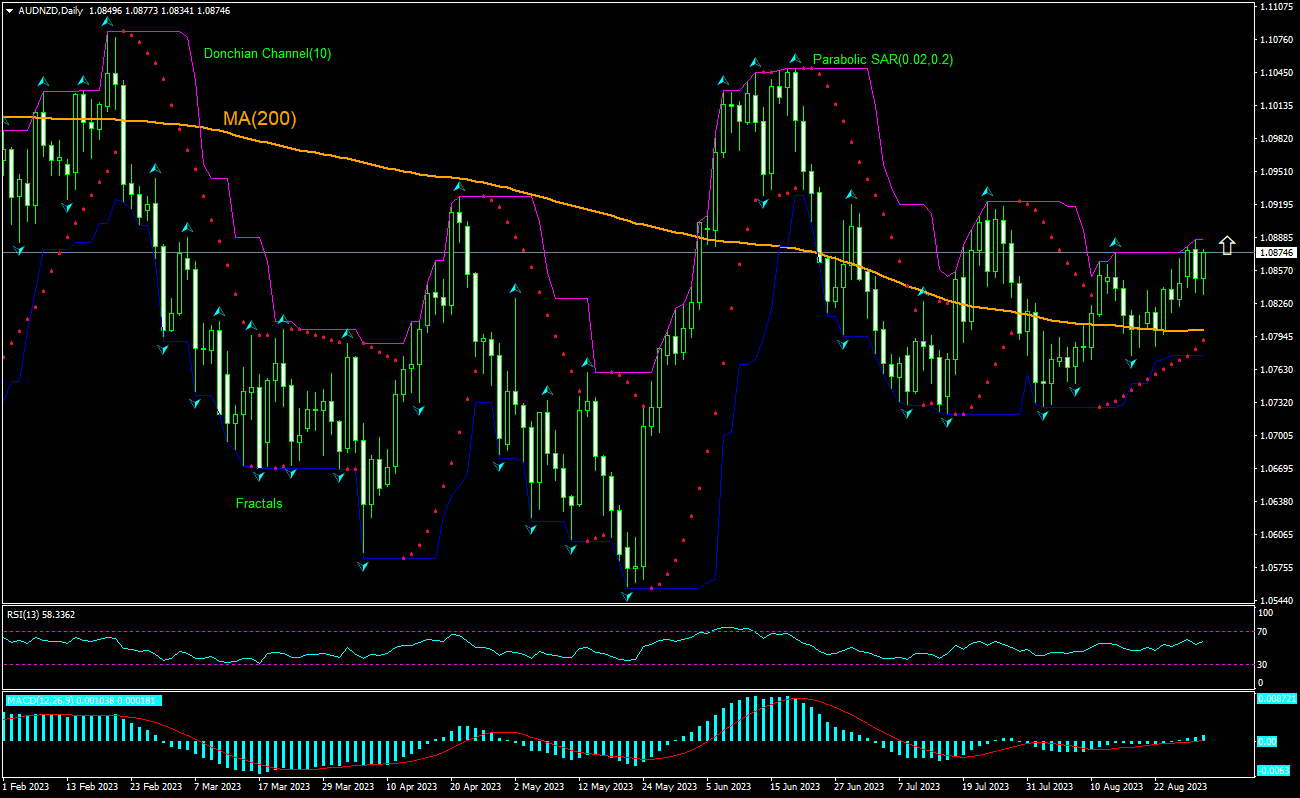The height and width of the screenshot is (798, 1300).
Task: Select the MA(200) text label
Action: pyautogui.click(x=260, y=120)
